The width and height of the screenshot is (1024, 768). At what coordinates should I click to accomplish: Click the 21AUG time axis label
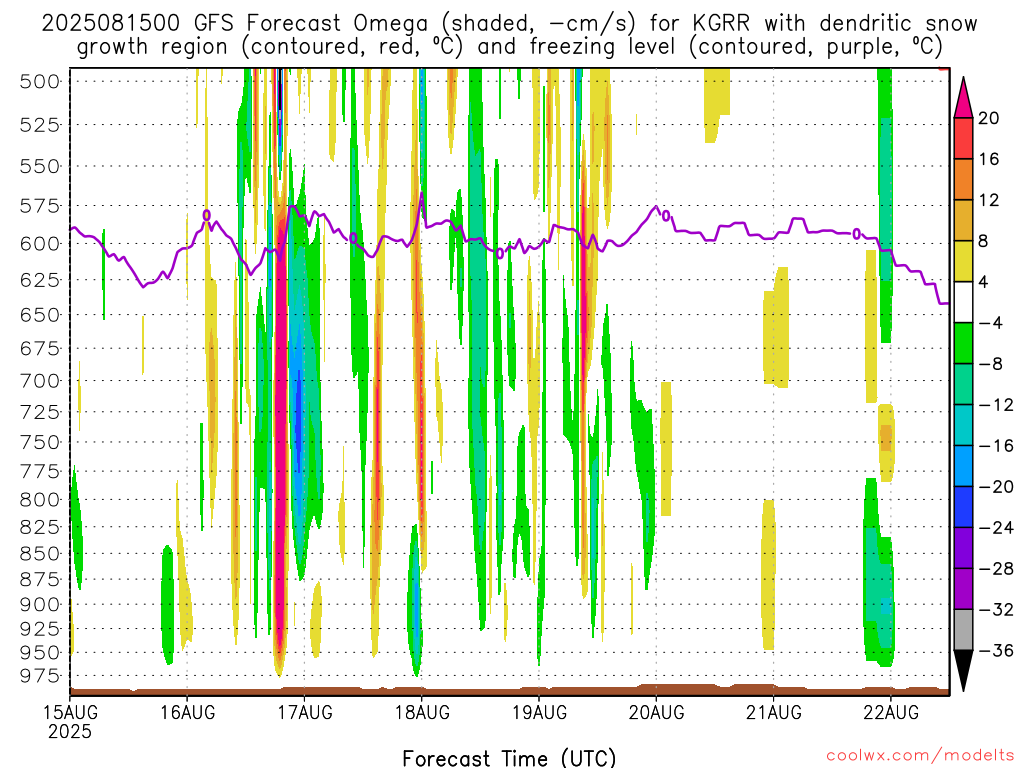tap(774, 712)
